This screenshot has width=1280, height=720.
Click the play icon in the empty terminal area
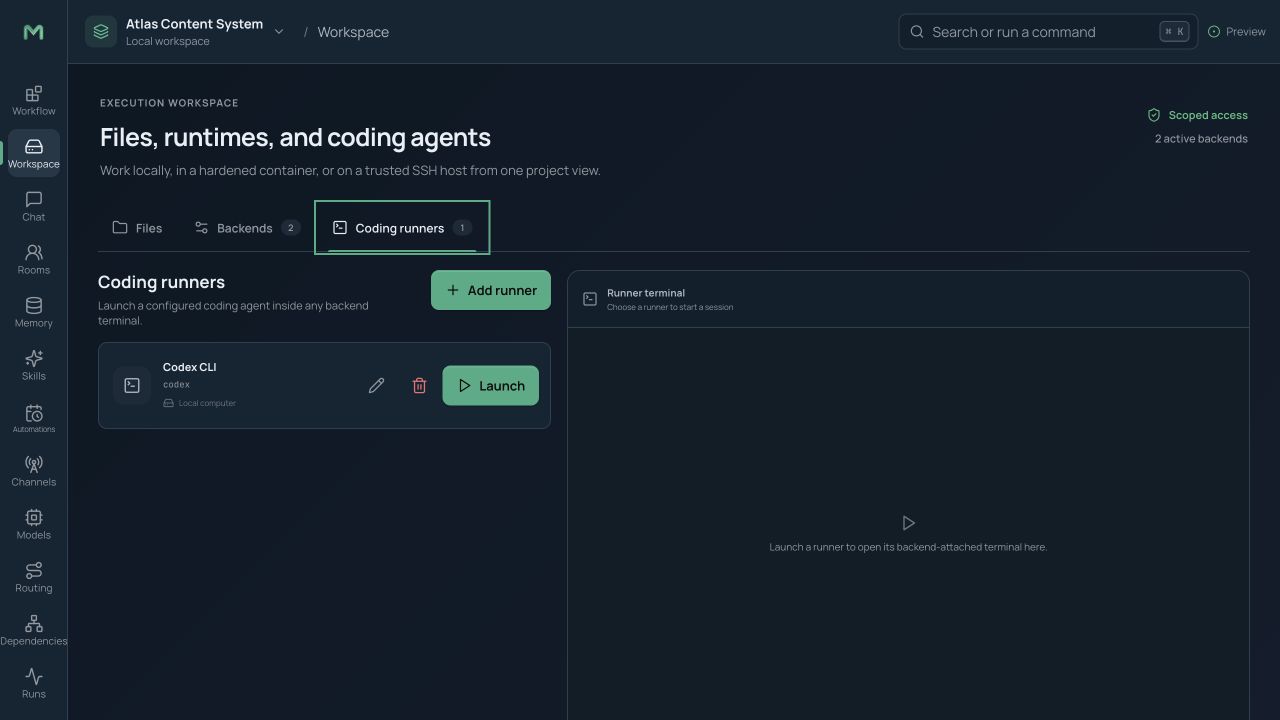(x=908, y=523)
